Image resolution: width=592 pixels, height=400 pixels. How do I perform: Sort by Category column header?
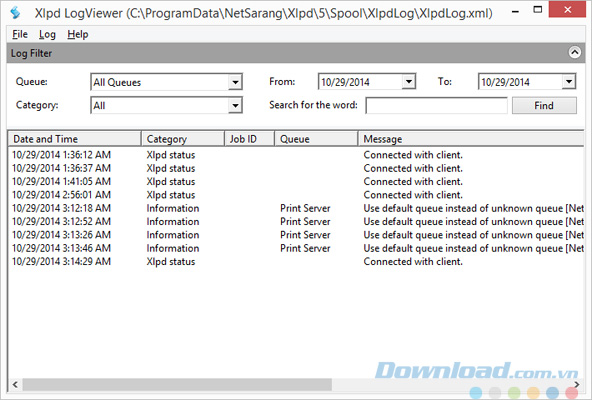coord(183,139)
